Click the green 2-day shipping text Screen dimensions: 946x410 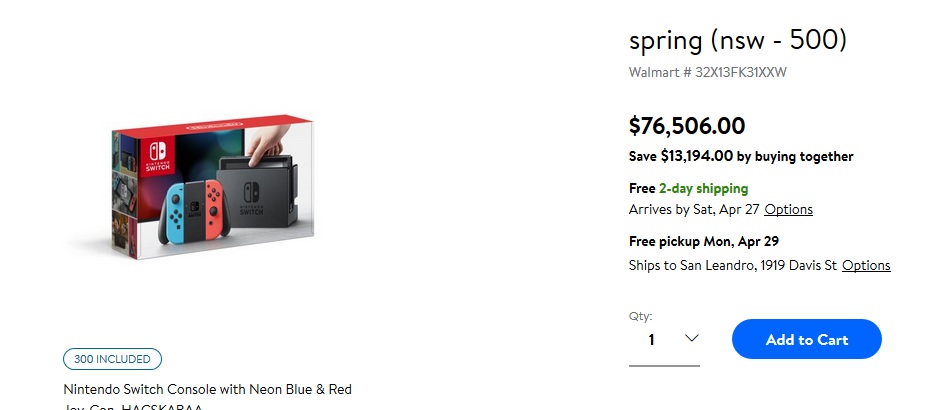pyautogui.click(x=703, y=189)
